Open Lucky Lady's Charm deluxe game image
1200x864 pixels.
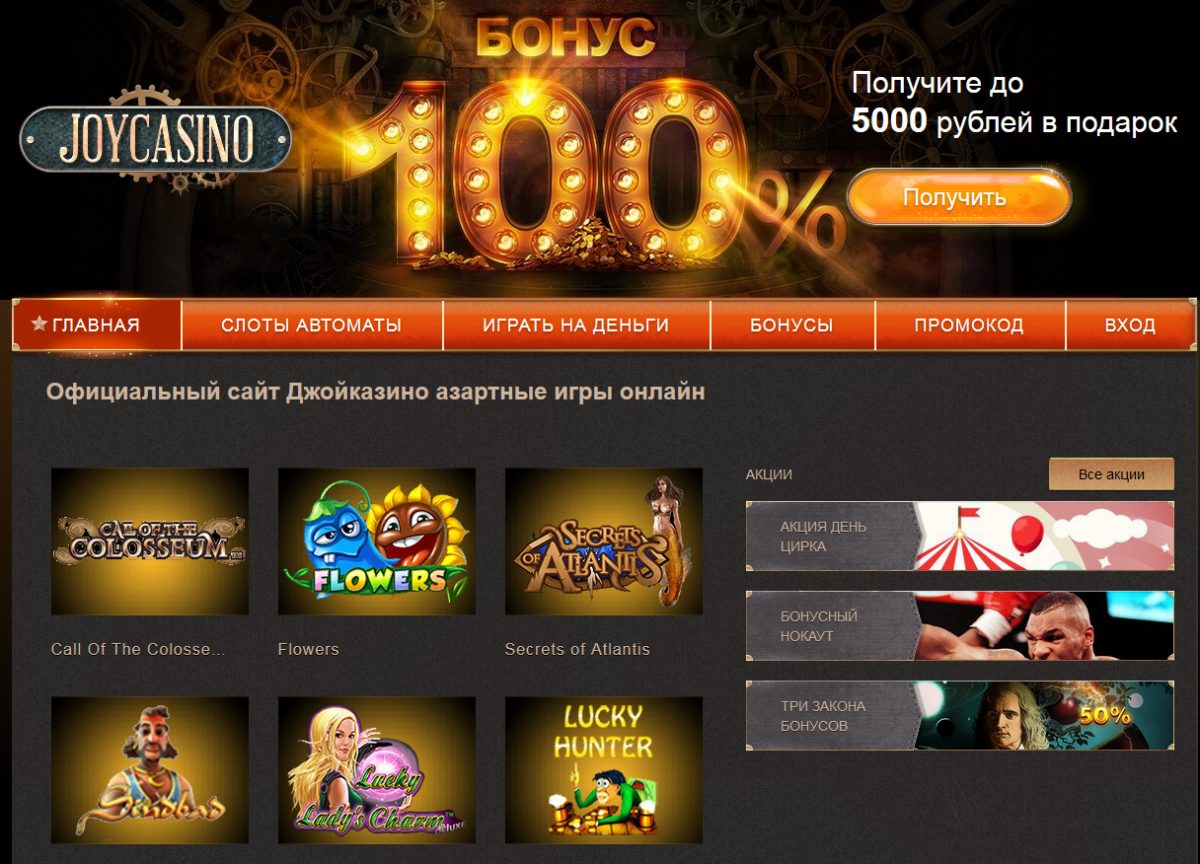click(376, 770)
